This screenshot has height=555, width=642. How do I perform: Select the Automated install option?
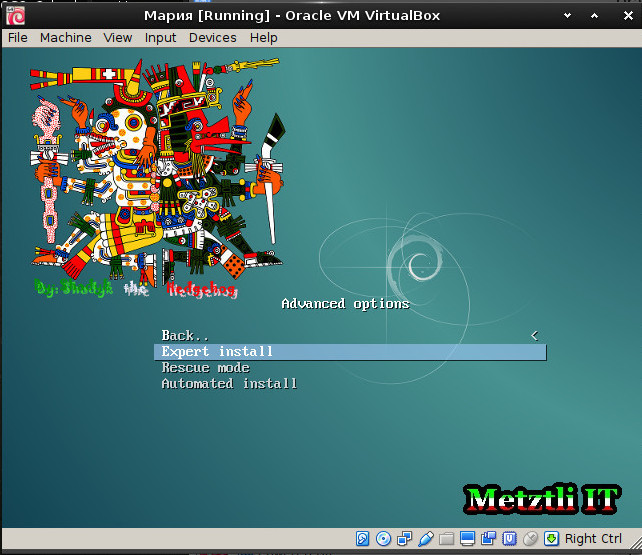350,384
